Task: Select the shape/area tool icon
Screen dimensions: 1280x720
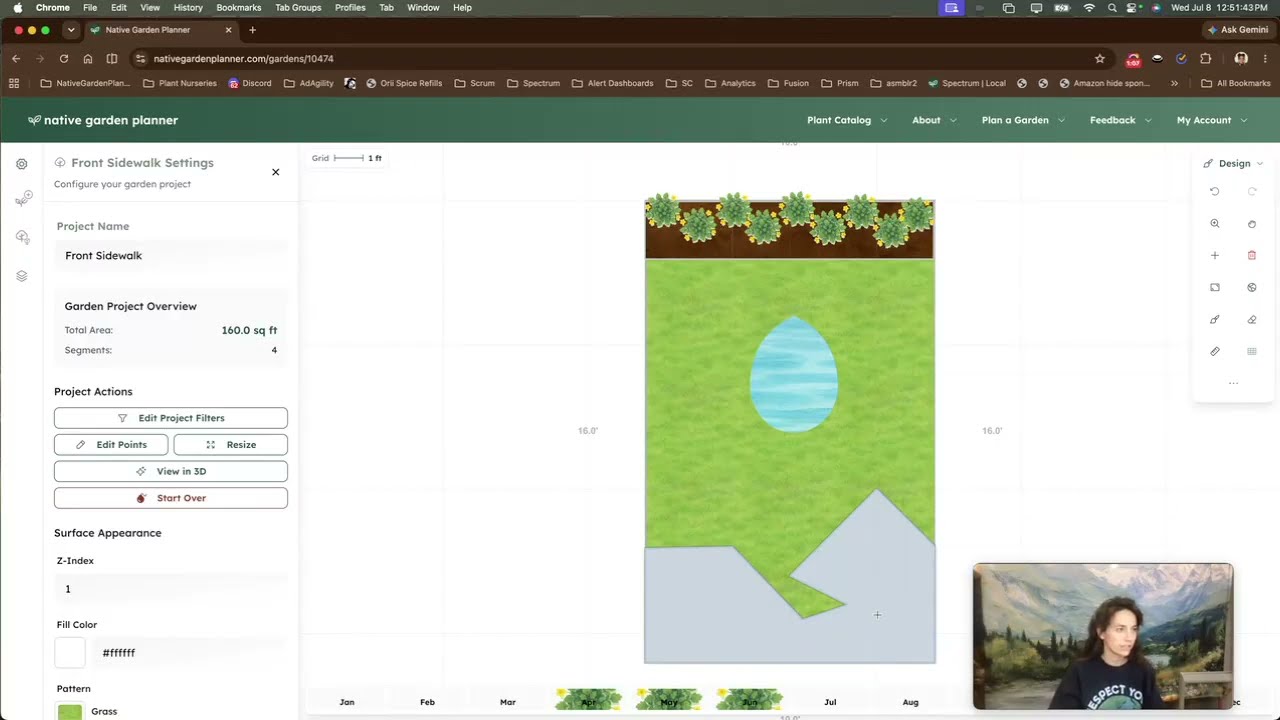Action: pyautogui.click(x=1215, y=287)
